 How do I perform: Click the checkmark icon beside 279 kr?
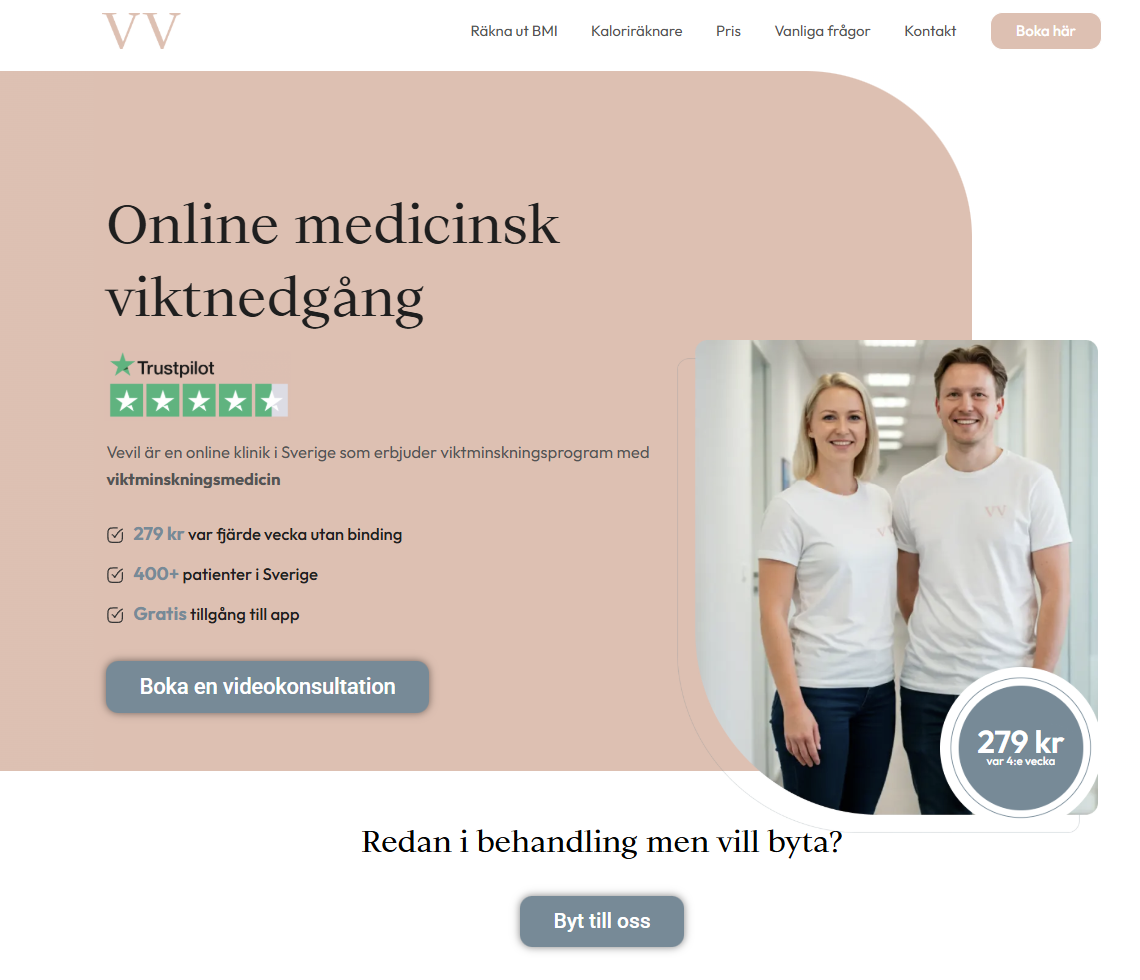coord(115,535)
